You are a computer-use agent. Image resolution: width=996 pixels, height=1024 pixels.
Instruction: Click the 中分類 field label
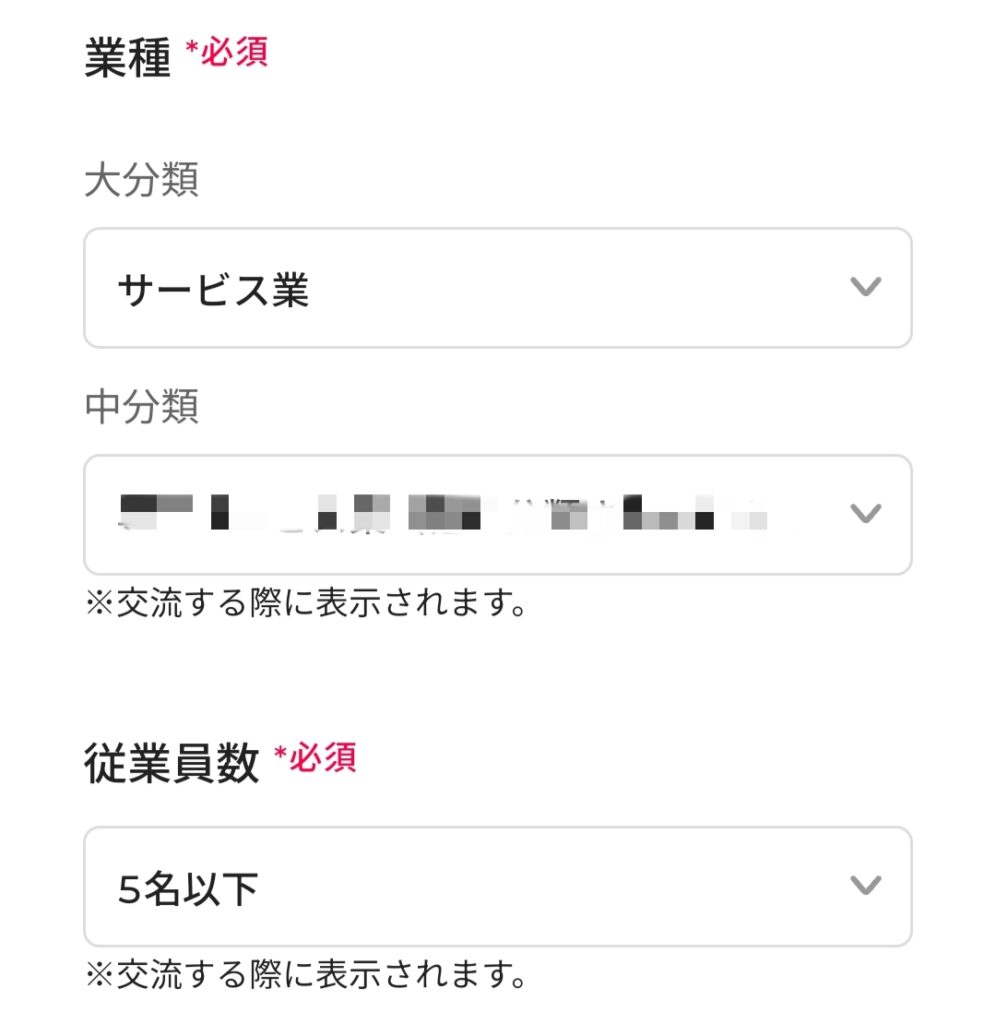pos(141,407)
